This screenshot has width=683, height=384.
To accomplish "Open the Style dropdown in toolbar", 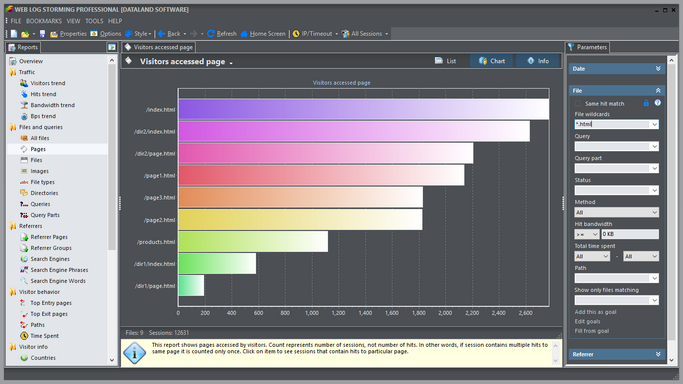I will click(x=138, y=34).
